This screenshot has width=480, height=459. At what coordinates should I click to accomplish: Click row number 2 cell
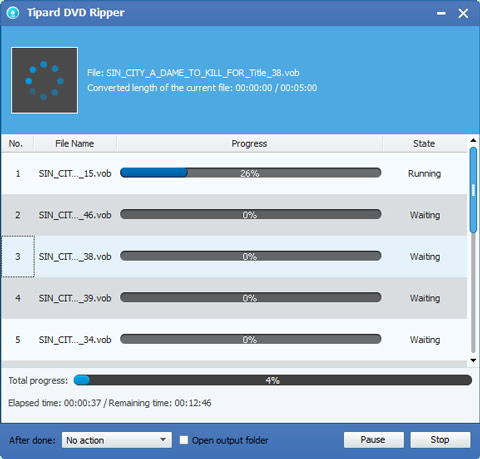tap(18, 215)
